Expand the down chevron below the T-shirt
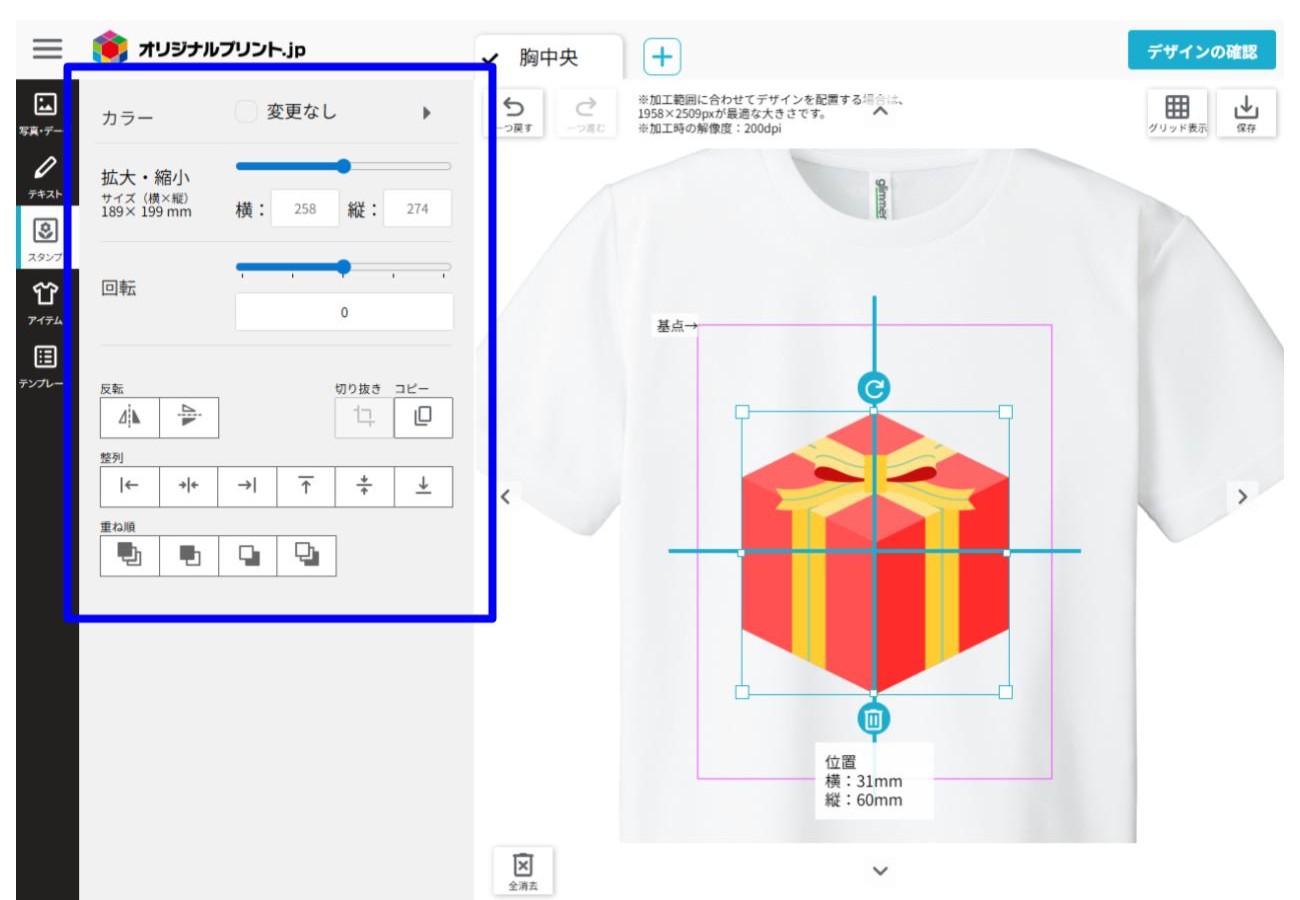 pos(880,871)
